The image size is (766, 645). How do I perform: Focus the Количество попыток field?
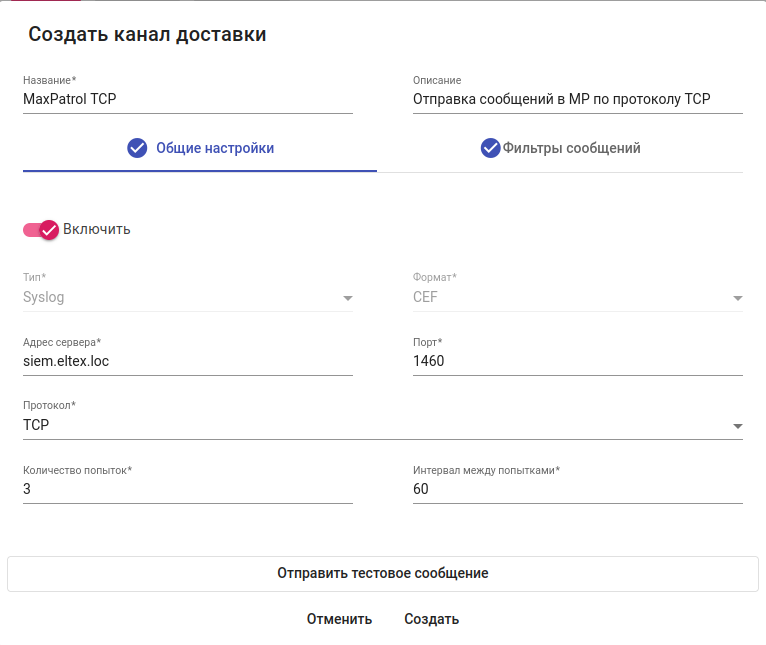187,489
